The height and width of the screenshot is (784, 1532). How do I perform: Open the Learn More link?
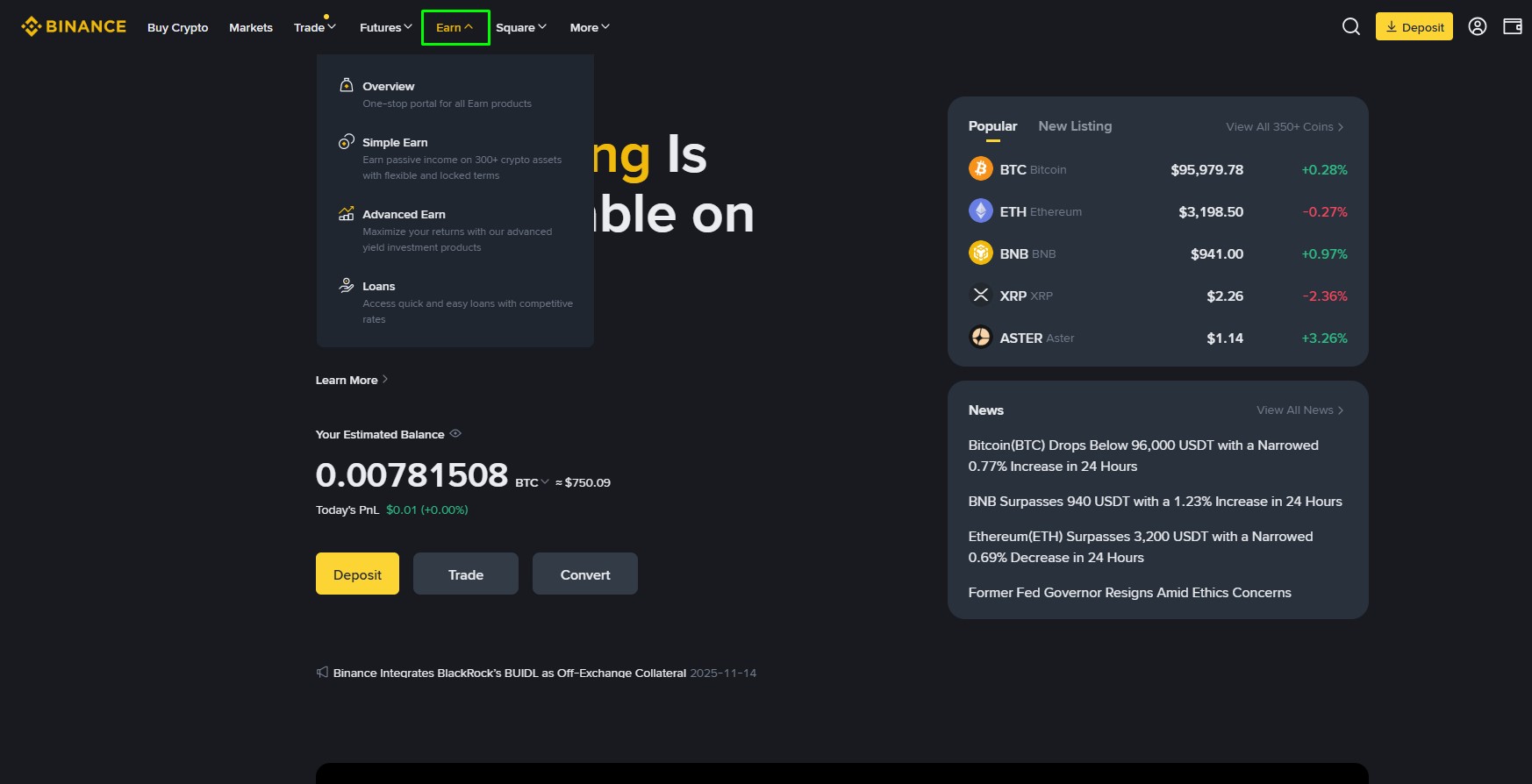352,380
